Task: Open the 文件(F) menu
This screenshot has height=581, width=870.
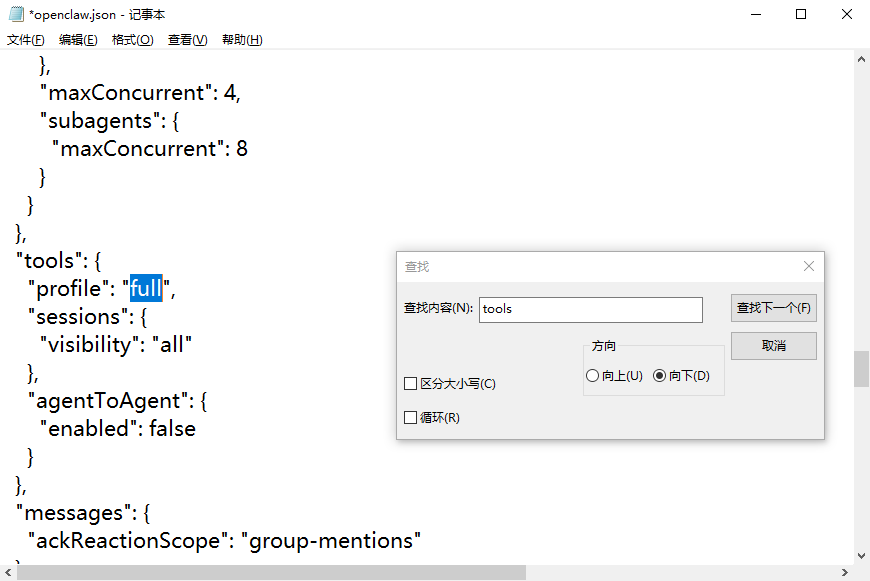Action: click(x=25, y=39)
